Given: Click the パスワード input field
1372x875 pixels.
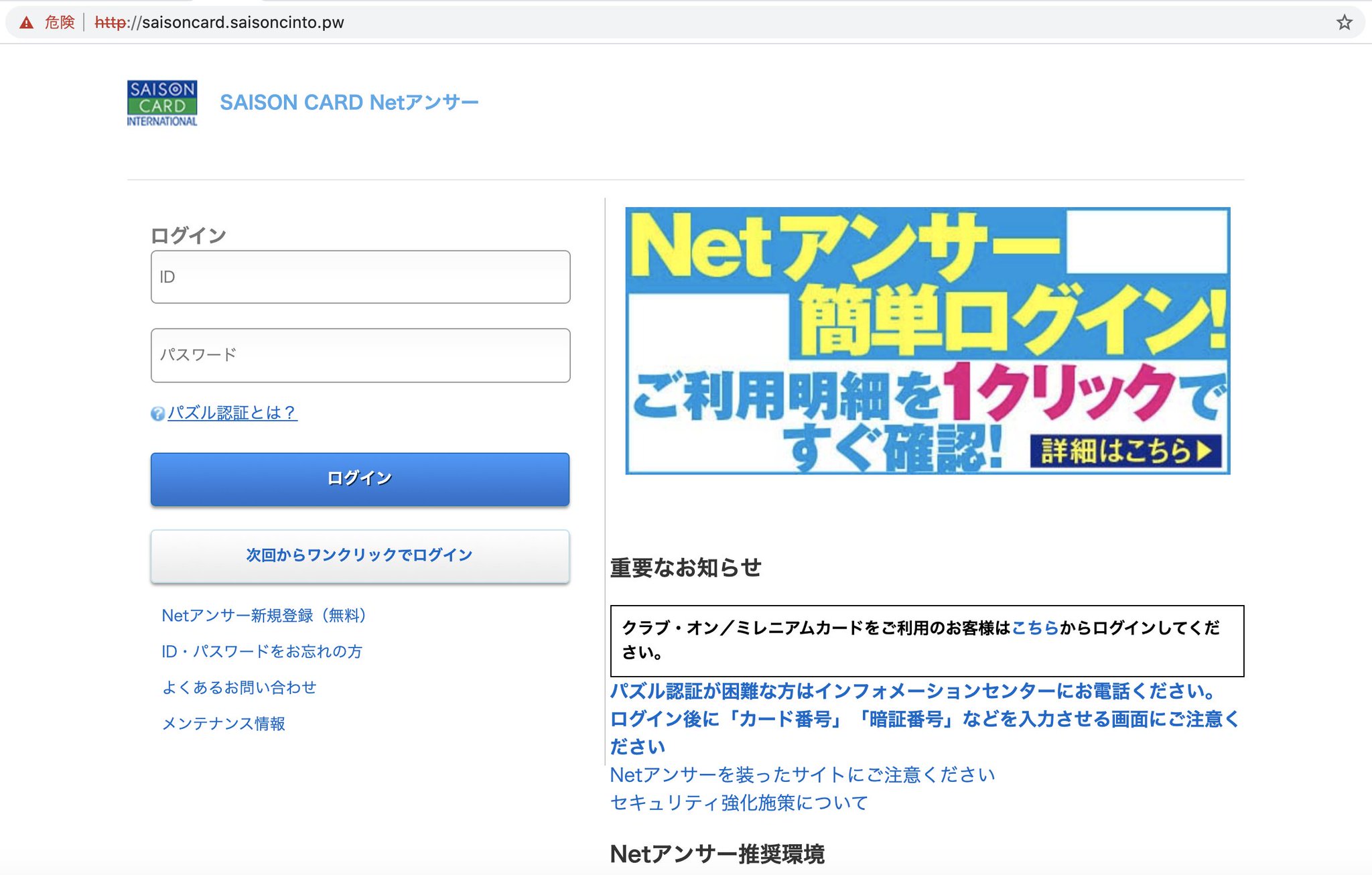Looking at the screenshot, I should (x=360, y=356).
